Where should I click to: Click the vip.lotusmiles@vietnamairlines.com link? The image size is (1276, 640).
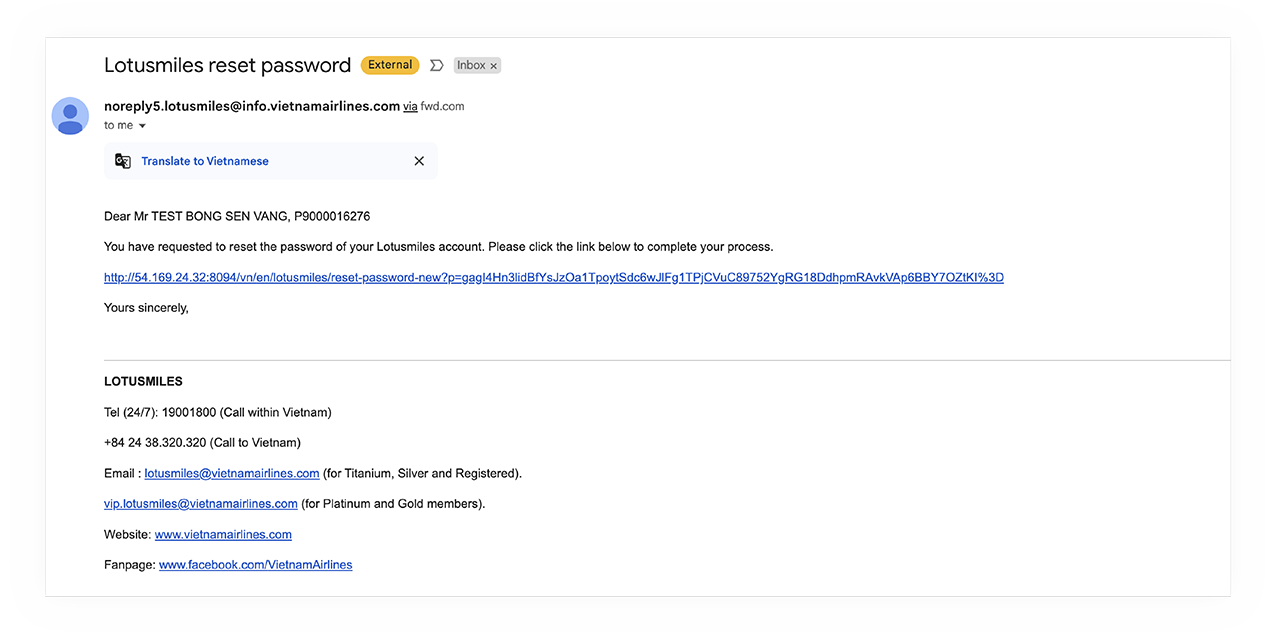pyautogui.click(x=200, y=503)
